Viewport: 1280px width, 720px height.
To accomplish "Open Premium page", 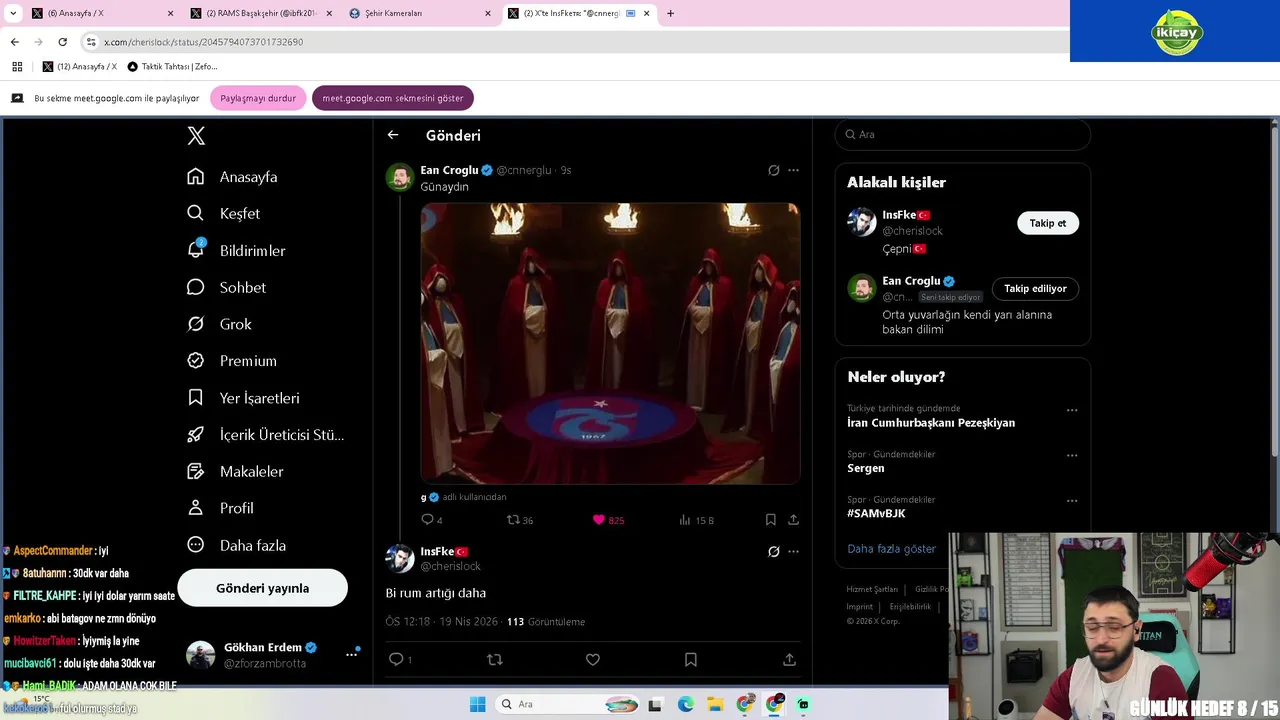I will 232,361.
